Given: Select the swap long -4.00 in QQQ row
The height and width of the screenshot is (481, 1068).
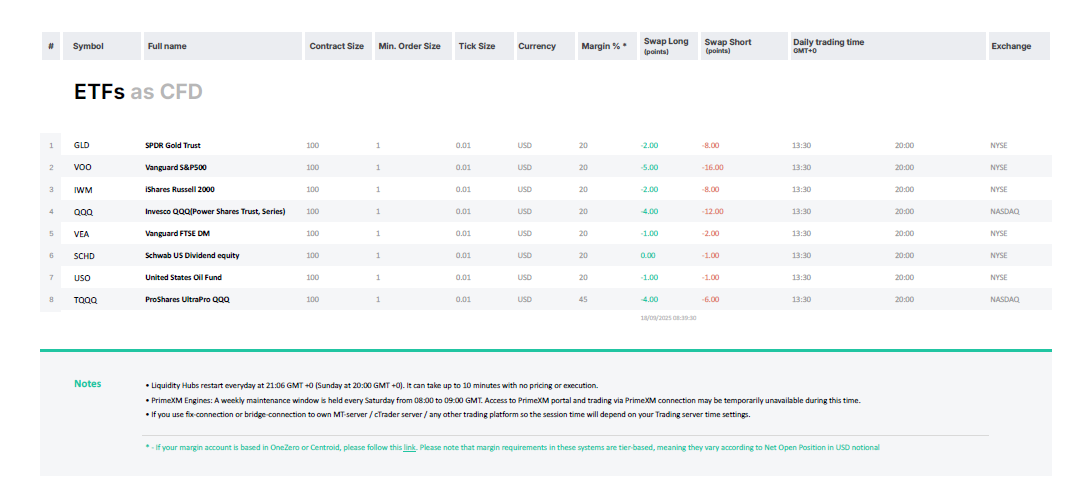Looking at the screenshot, I should click(649, 211).
